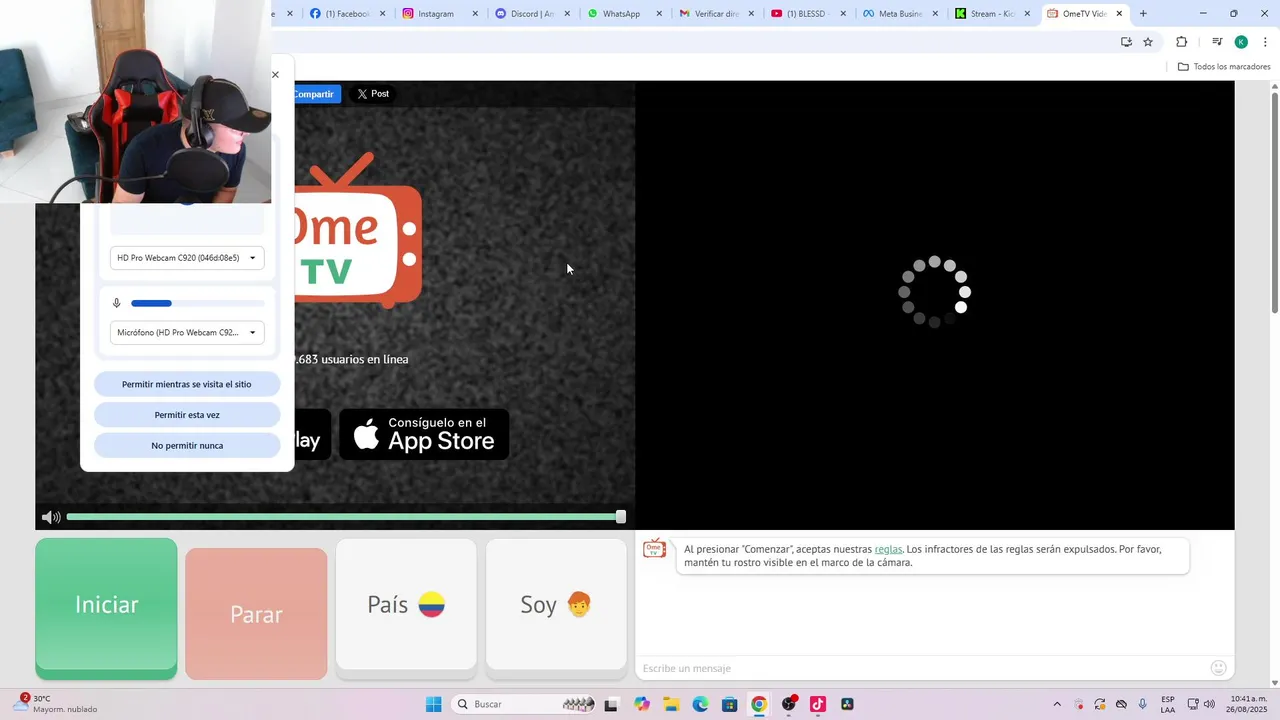Open DaVinci Resolve from the taskbar
1280x720 pixels.
(x=847, y=704)
